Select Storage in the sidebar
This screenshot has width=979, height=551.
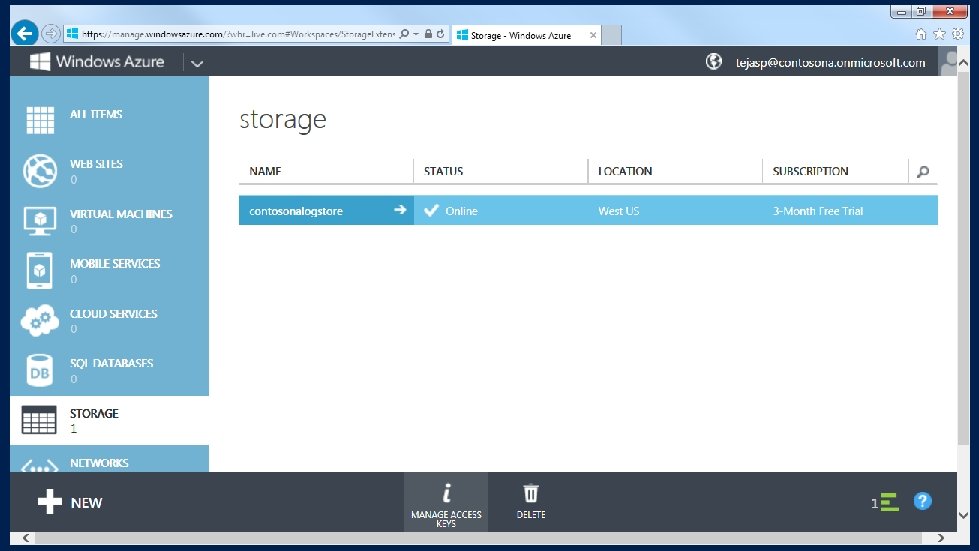[x=109, y=420]
